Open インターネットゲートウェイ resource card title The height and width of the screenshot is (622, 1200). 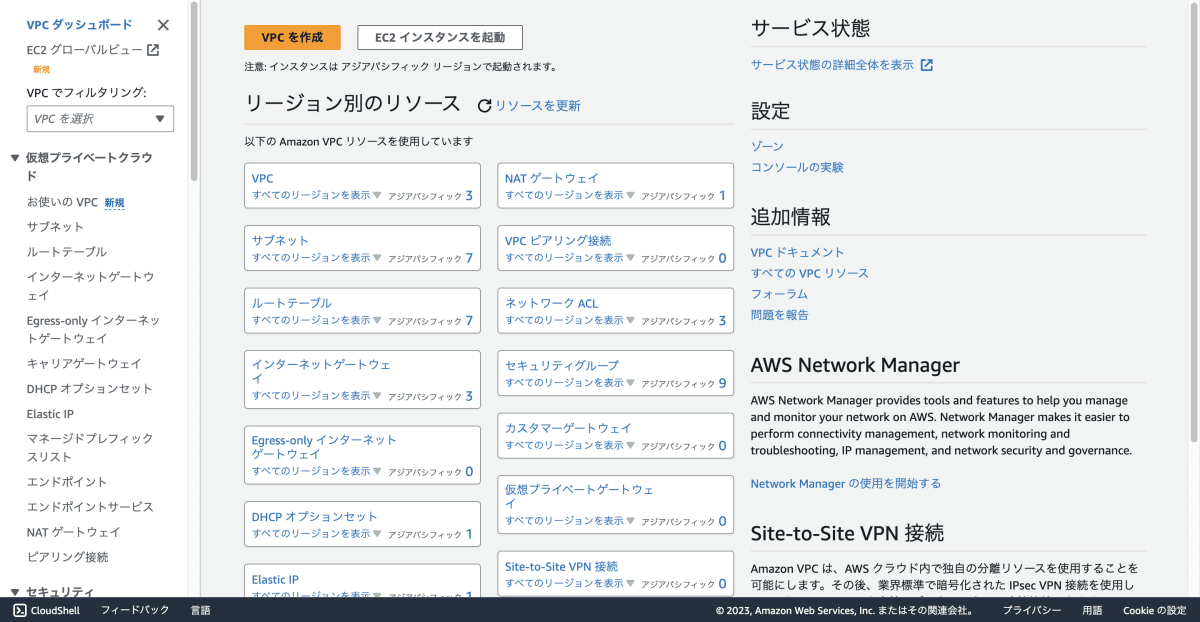pos(321,371)
